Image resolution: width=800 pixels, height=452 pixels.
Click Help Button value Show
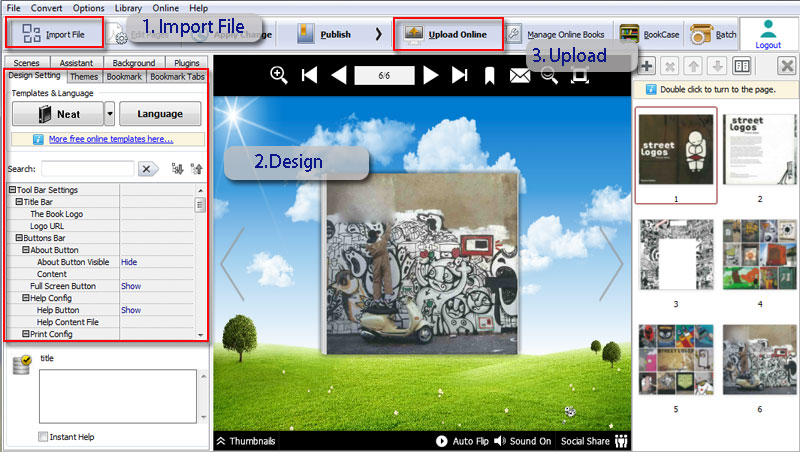[x=131, y=310]
